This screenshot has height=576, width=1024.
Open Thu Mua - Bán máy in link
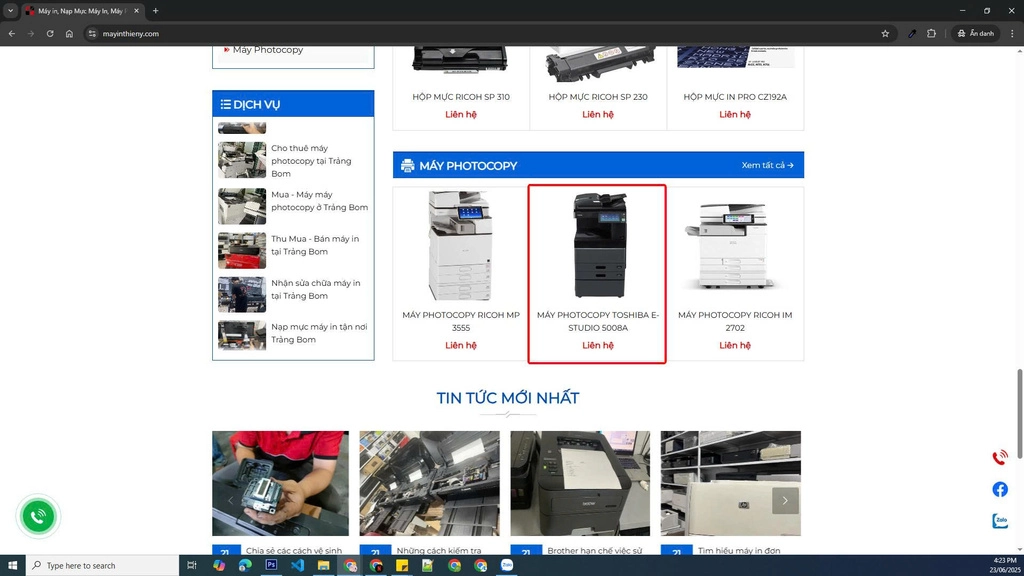(x=315, y=245)
